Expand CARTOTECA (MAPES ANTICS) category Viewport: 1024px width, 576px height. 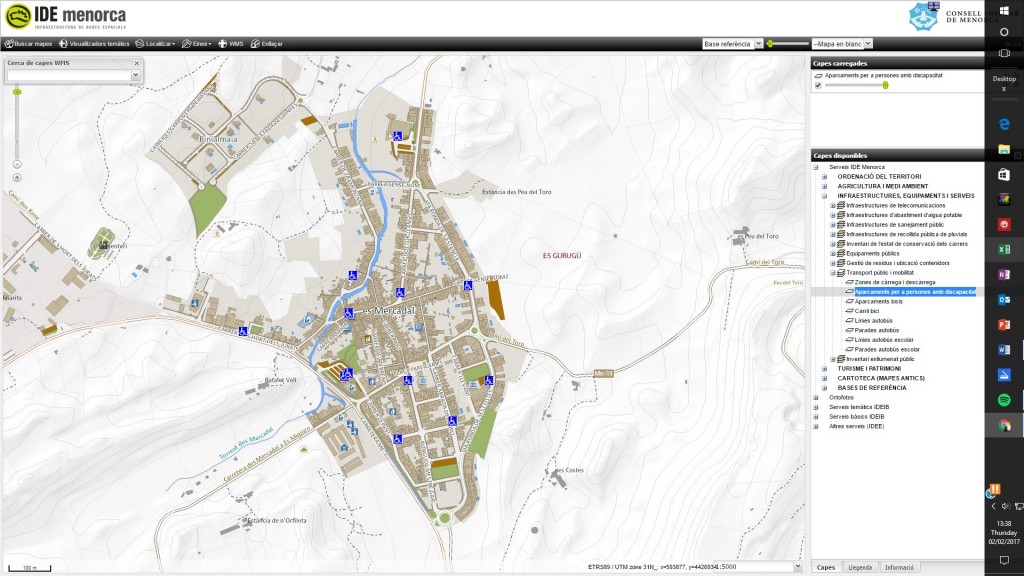824,378
